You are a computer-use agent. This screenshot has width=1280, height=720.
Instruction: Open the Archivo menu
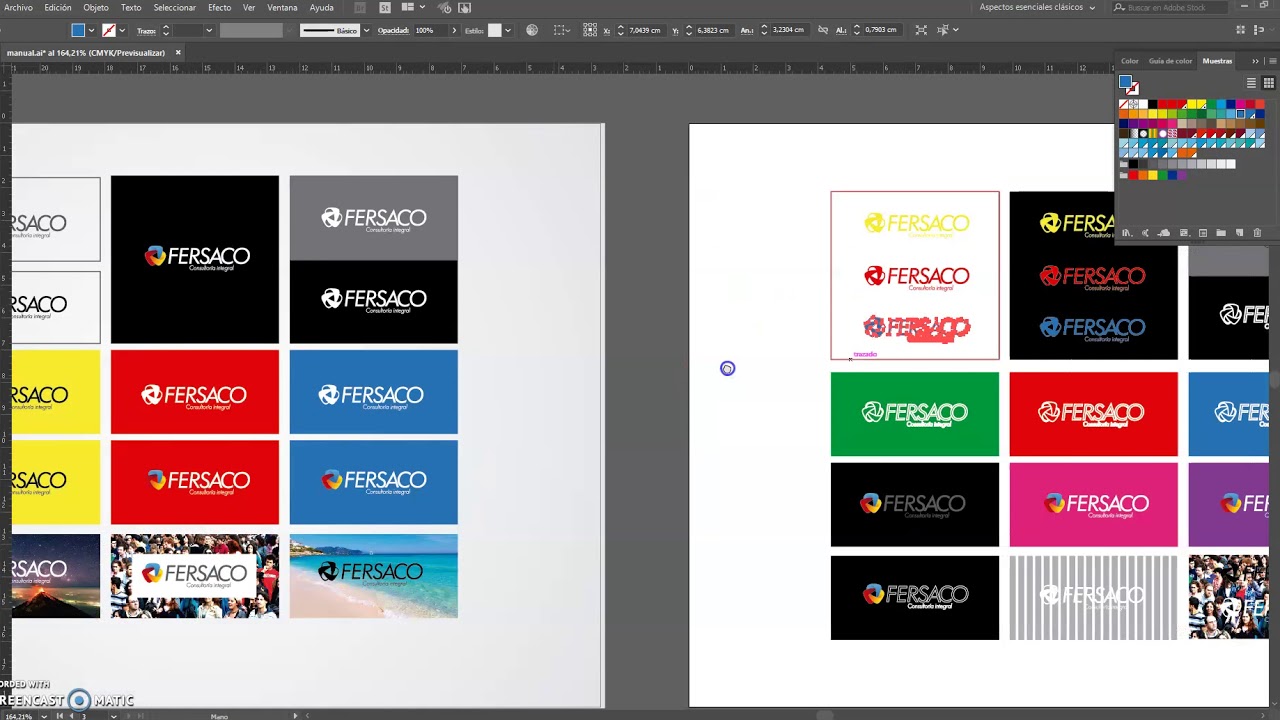point(18,7)
